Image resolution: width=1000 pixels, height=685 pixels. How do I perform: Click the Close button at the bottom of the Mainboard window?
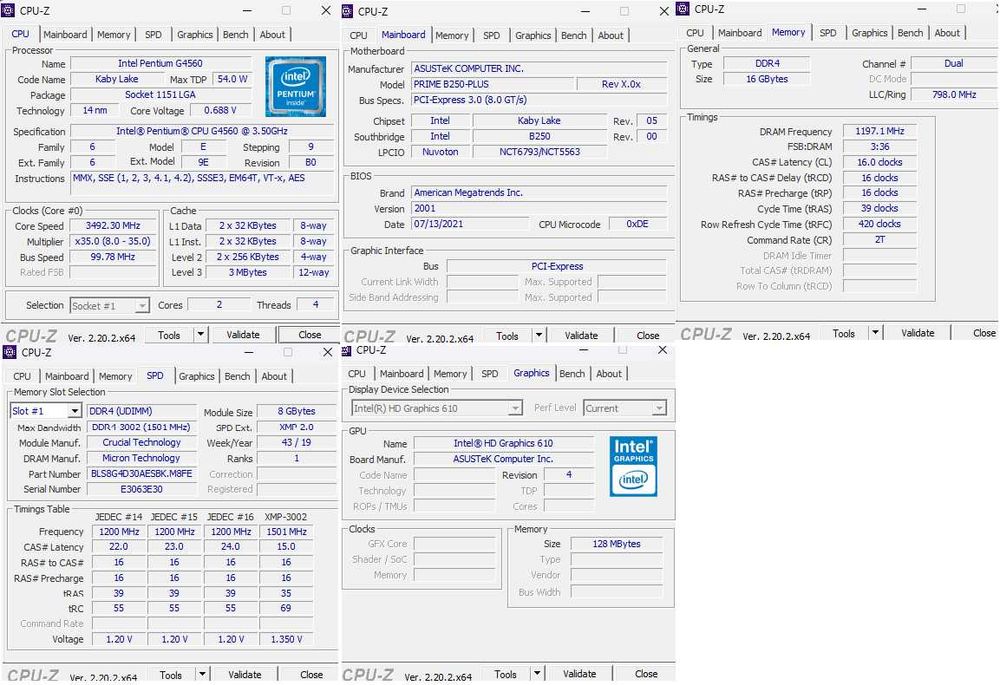(647, 335)
